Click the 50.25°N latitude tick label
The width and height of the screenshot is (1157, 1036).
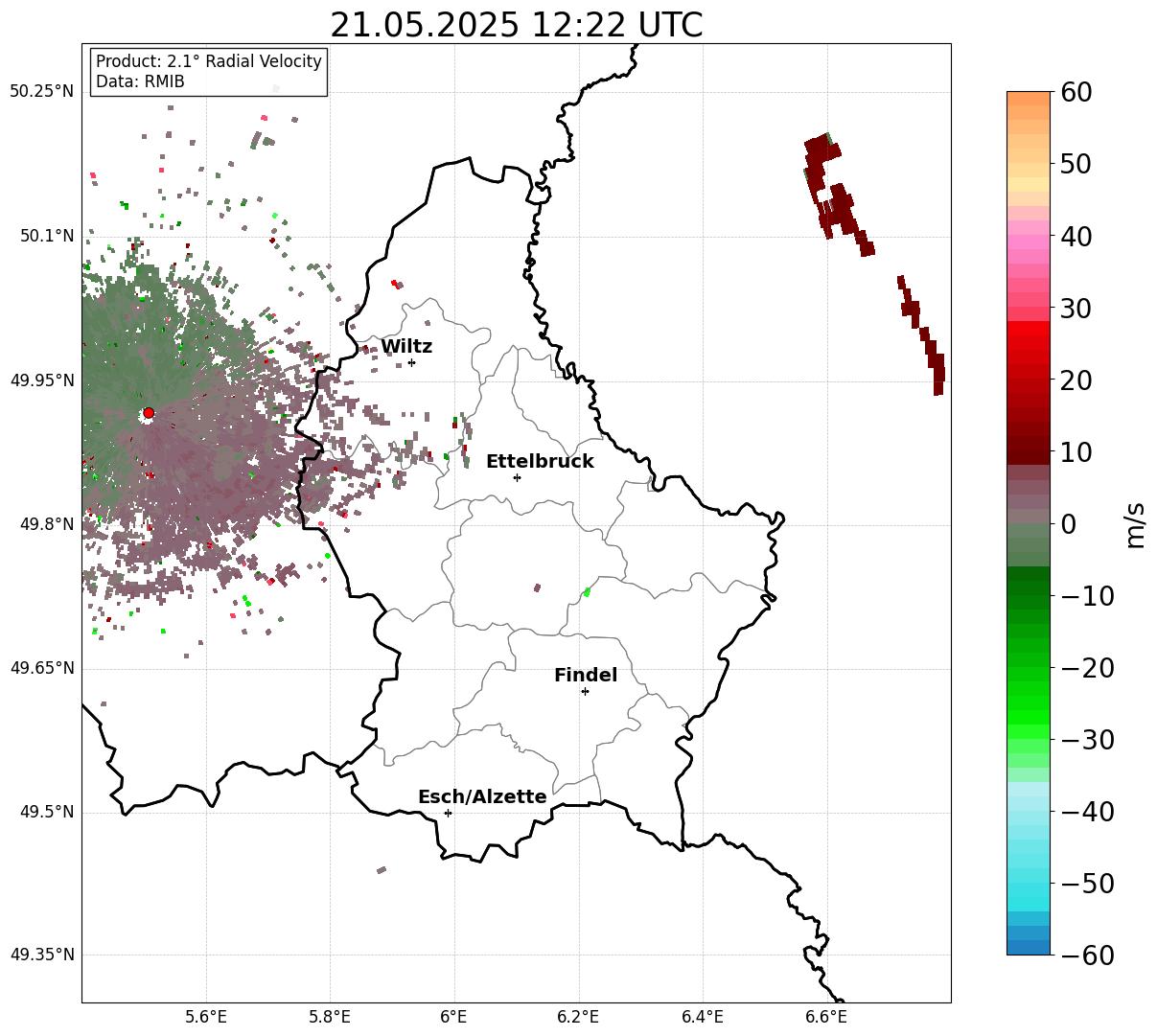point(41,92)
